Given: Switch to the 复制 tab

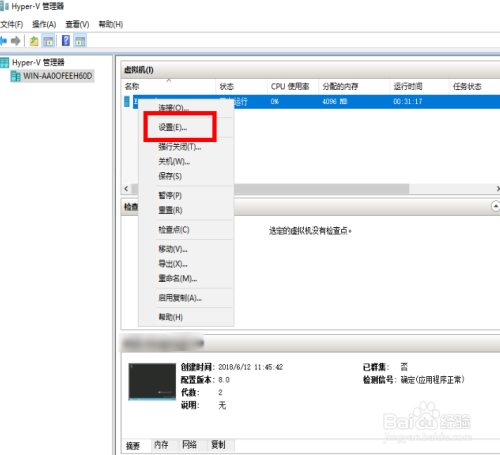Looking at the screenshot, I should tap(218, 445).
